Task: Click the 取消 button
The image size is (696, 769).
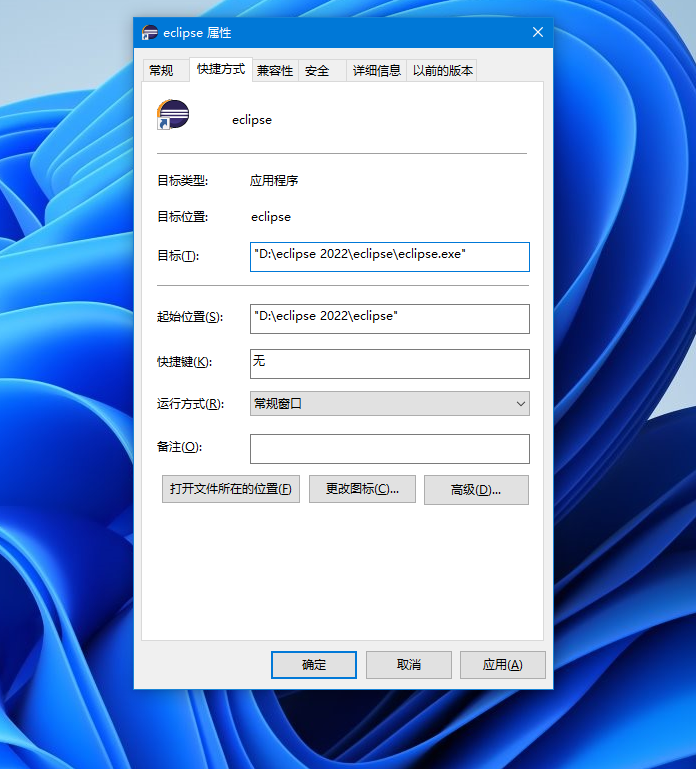Action: pos(409,665)
